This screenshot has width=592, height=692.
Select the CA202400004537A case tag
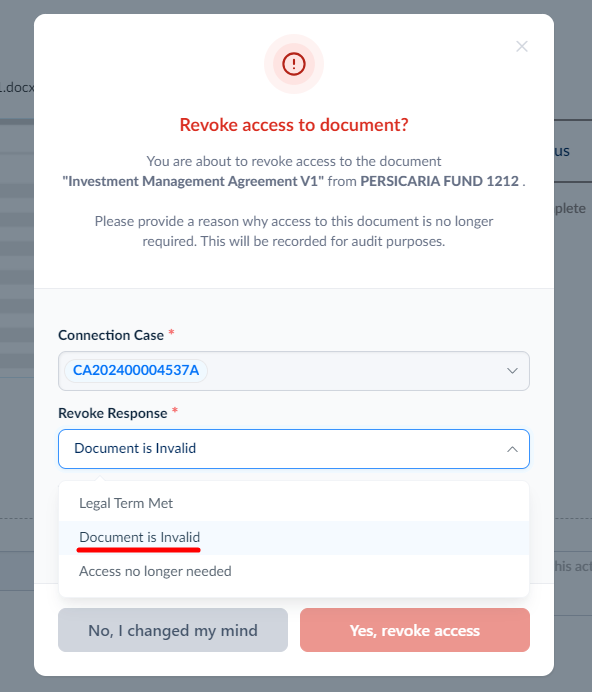pyautogui.click(x=136, y=370)
